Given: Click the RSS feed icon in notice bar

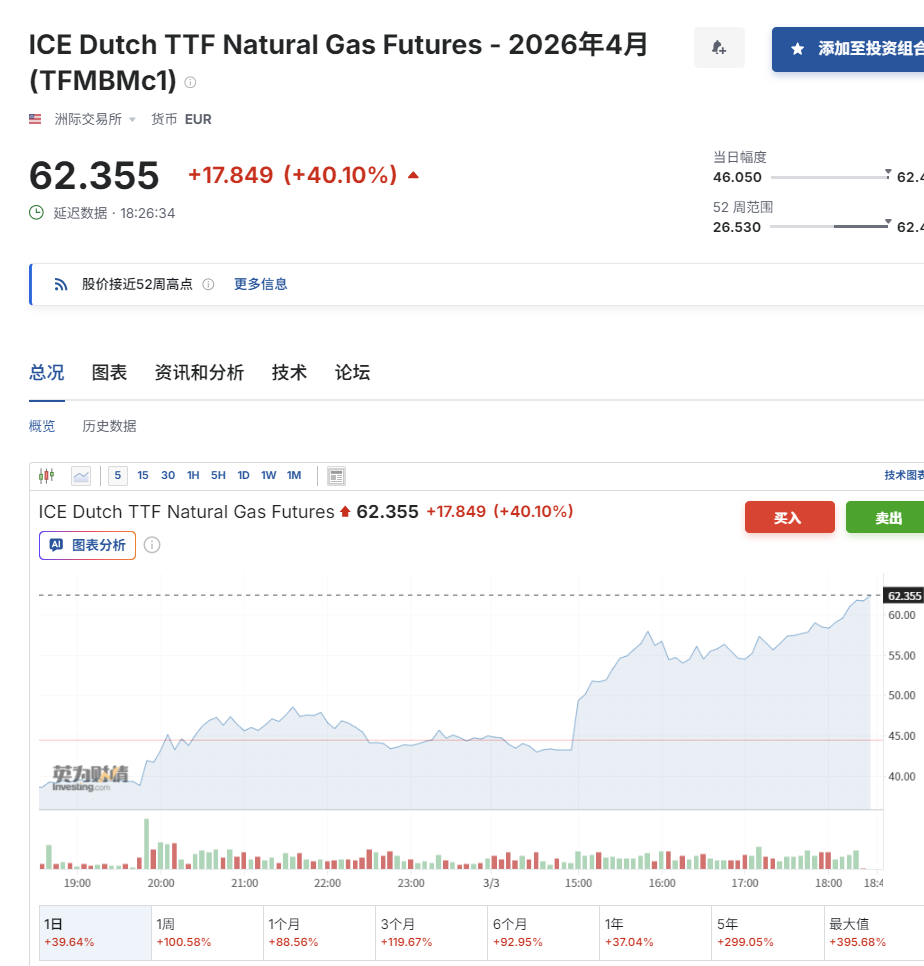Looking at the screenshot, I should 60,284.
